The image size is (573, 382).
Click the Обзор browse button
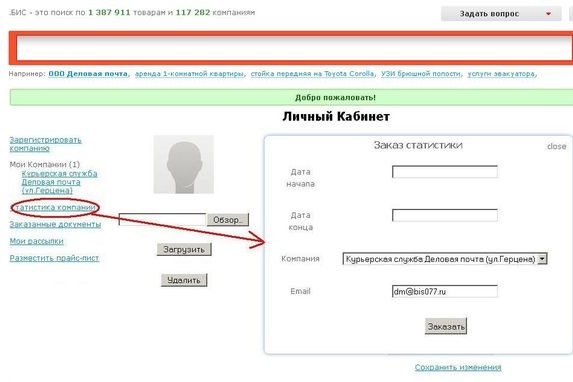point(228,220)
